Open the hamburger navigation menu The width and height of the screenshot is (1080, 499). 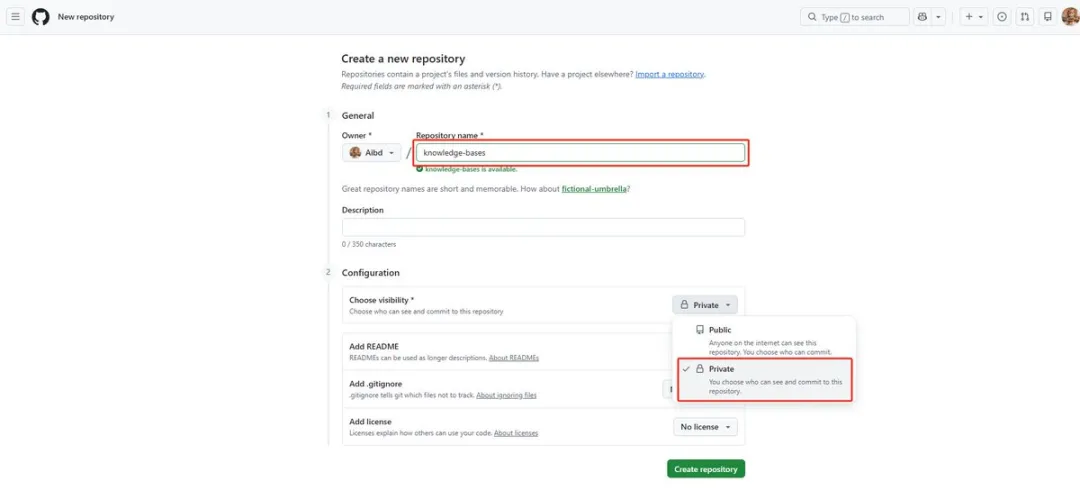(15, 17)
